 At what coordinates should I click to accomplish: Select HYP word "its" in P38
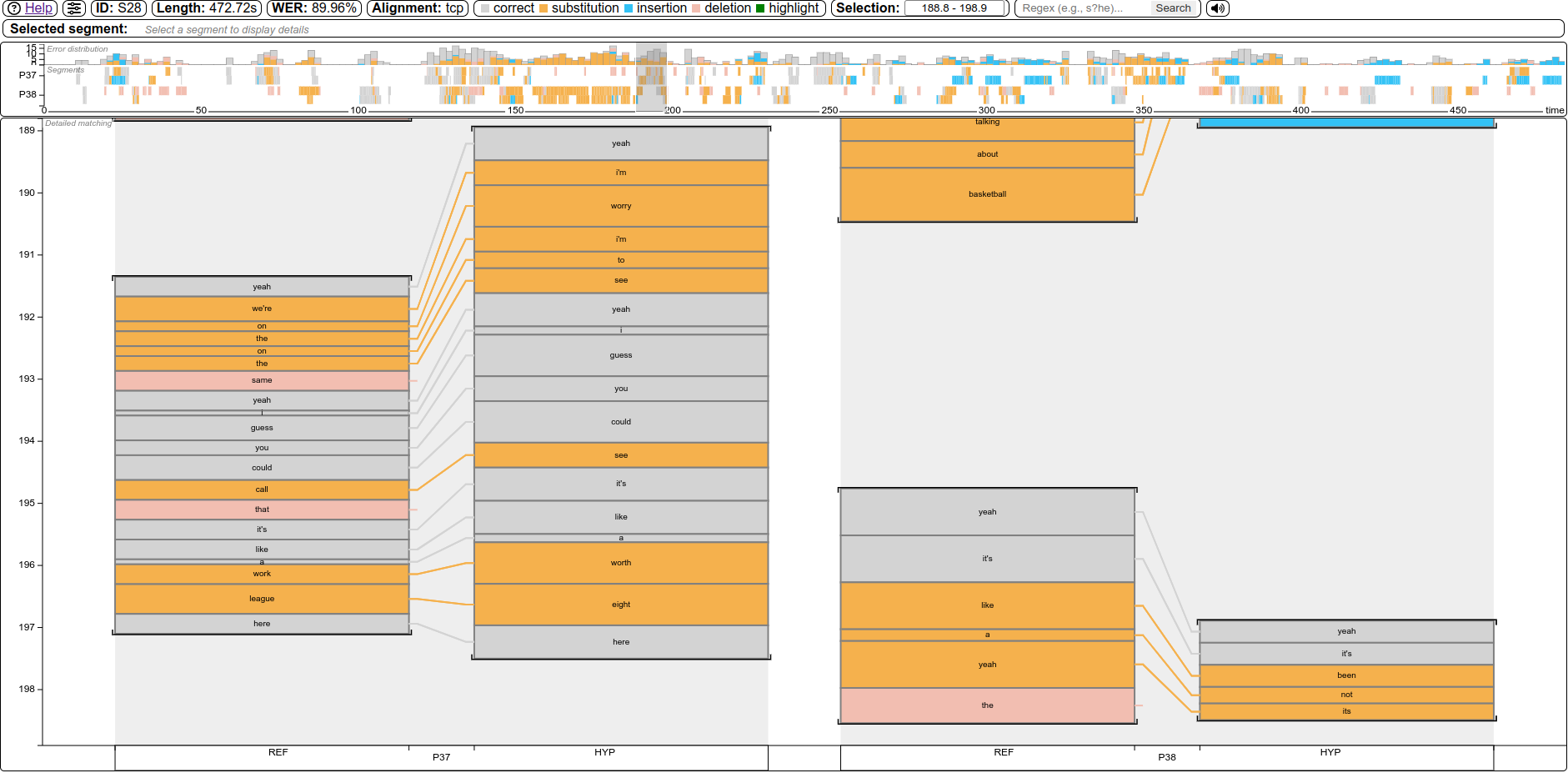(1346, 711)
